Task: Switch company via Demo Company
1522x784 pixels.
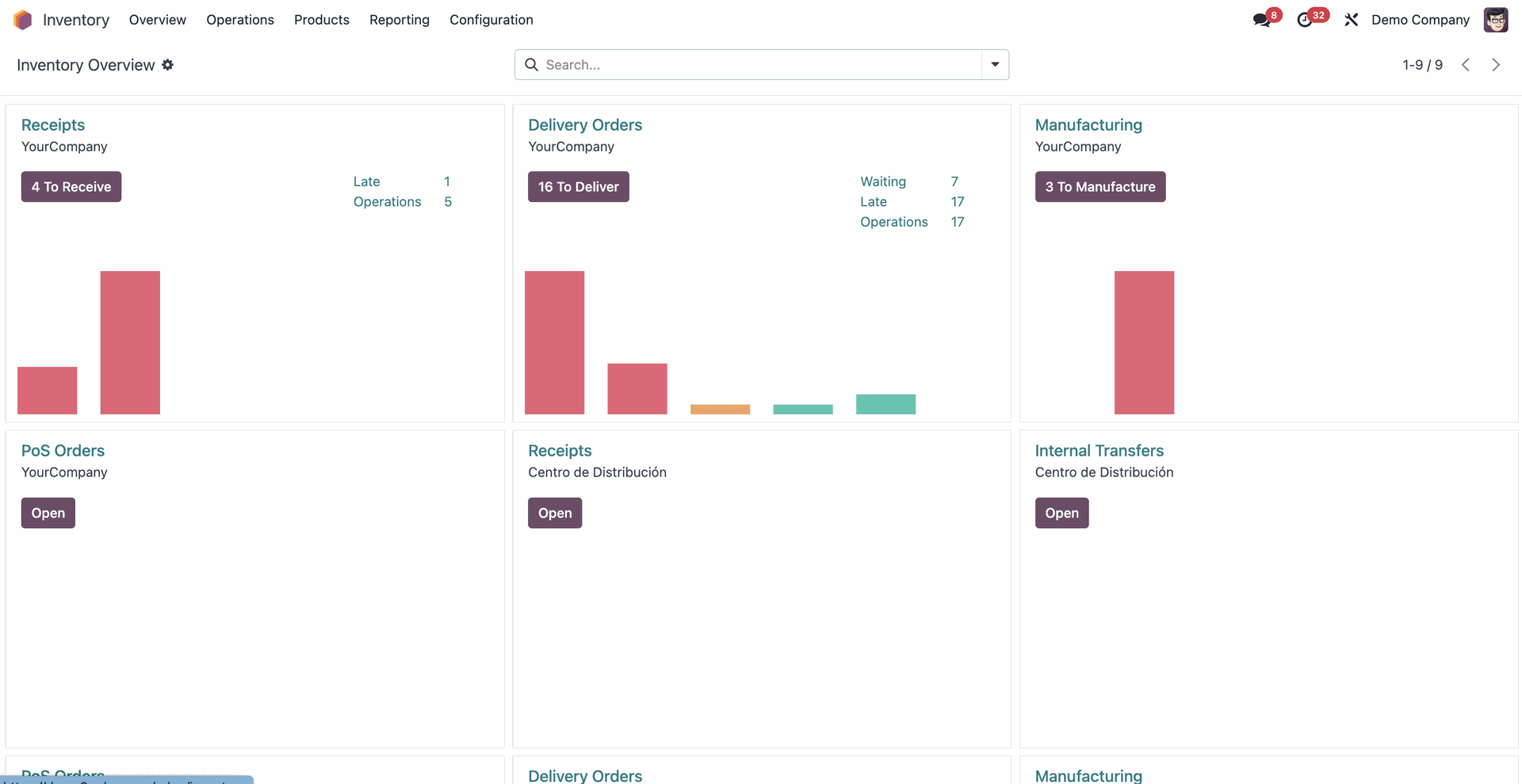Action: [x=1421, y=20]
